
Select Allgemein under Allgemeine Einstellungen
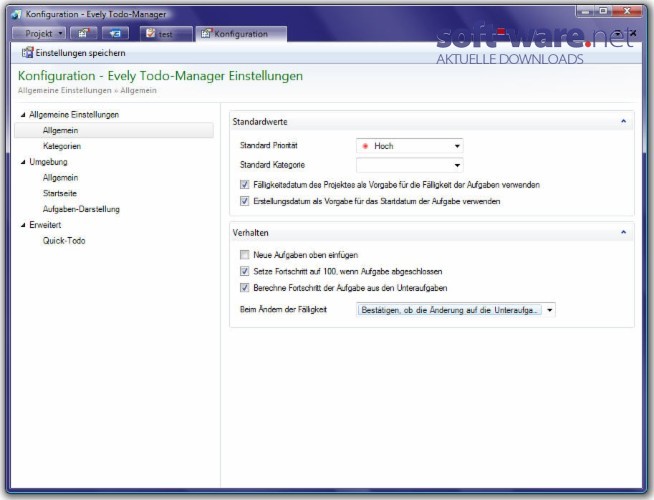(114, 131)
